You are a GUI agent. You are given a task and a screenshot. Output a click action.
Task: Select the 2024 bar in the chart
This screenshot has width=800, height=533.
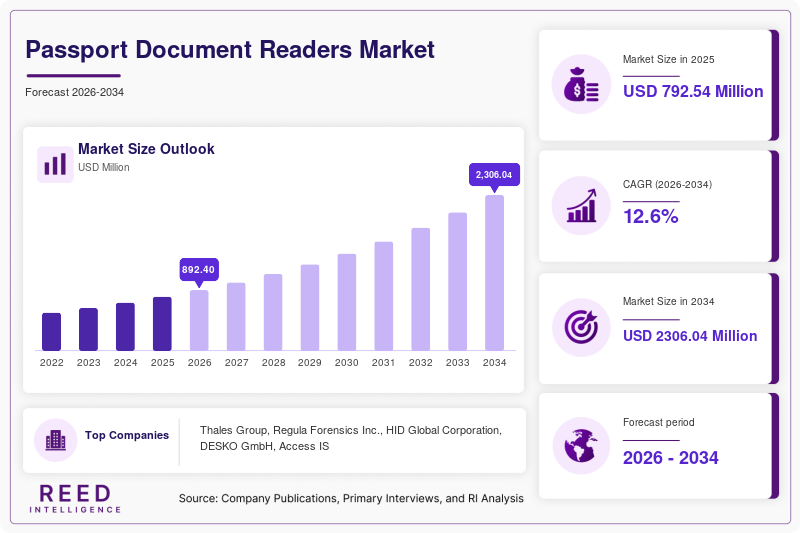126,326
